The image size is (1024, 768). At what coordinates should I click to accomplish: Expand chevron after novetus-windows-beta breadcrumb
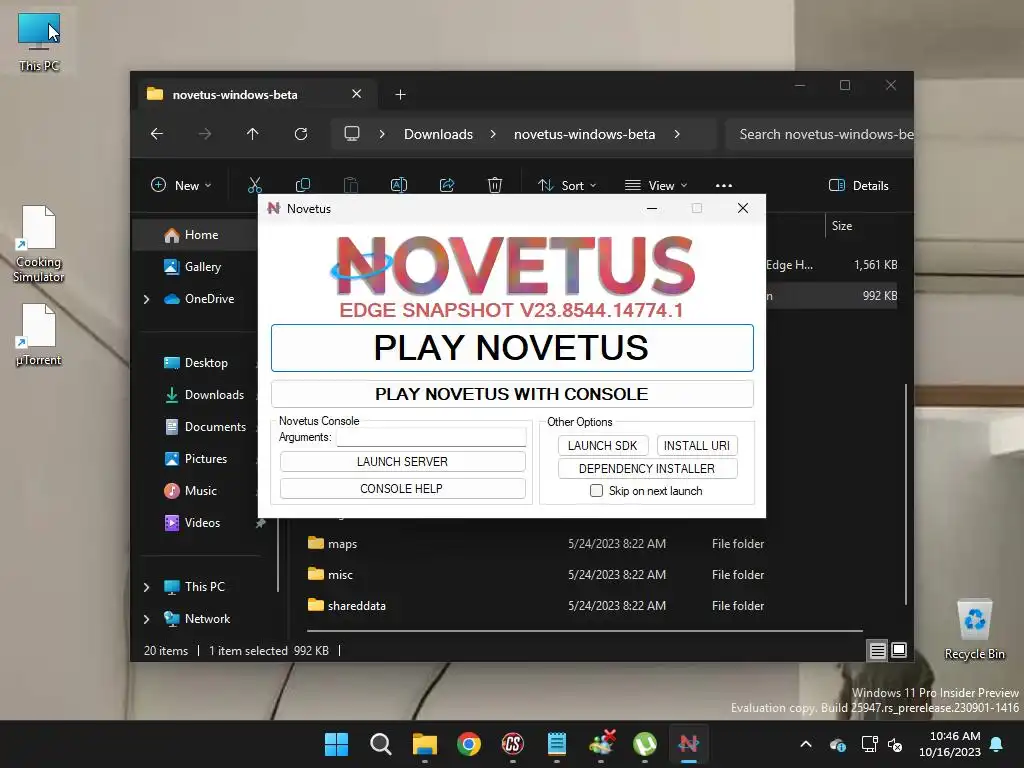(677, 134)
